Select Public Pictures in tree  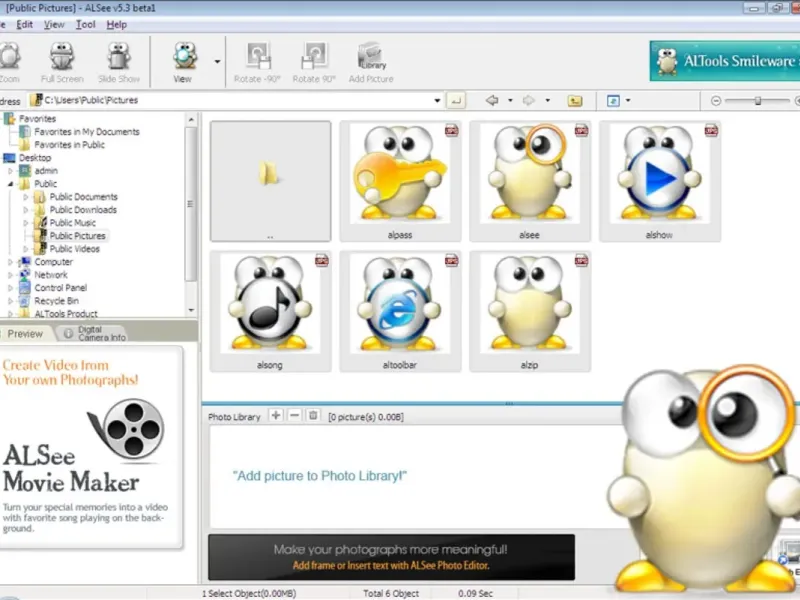click(78, 236)
